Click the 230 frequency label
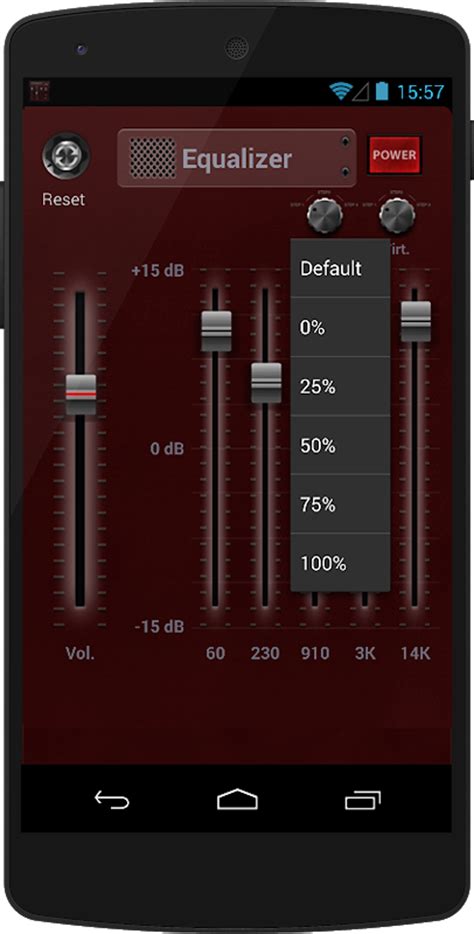474x934 pixels. pyautogui.click(x=265, y=653)
